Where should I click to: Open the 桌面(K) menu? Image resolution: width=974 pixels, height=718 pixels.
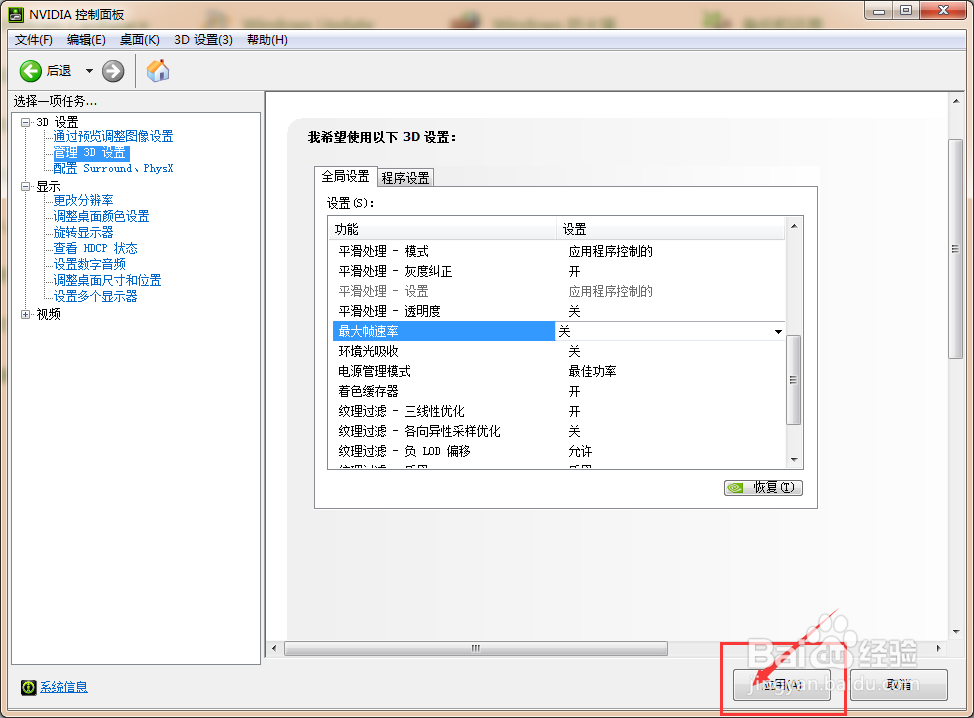tap(140, 40)
